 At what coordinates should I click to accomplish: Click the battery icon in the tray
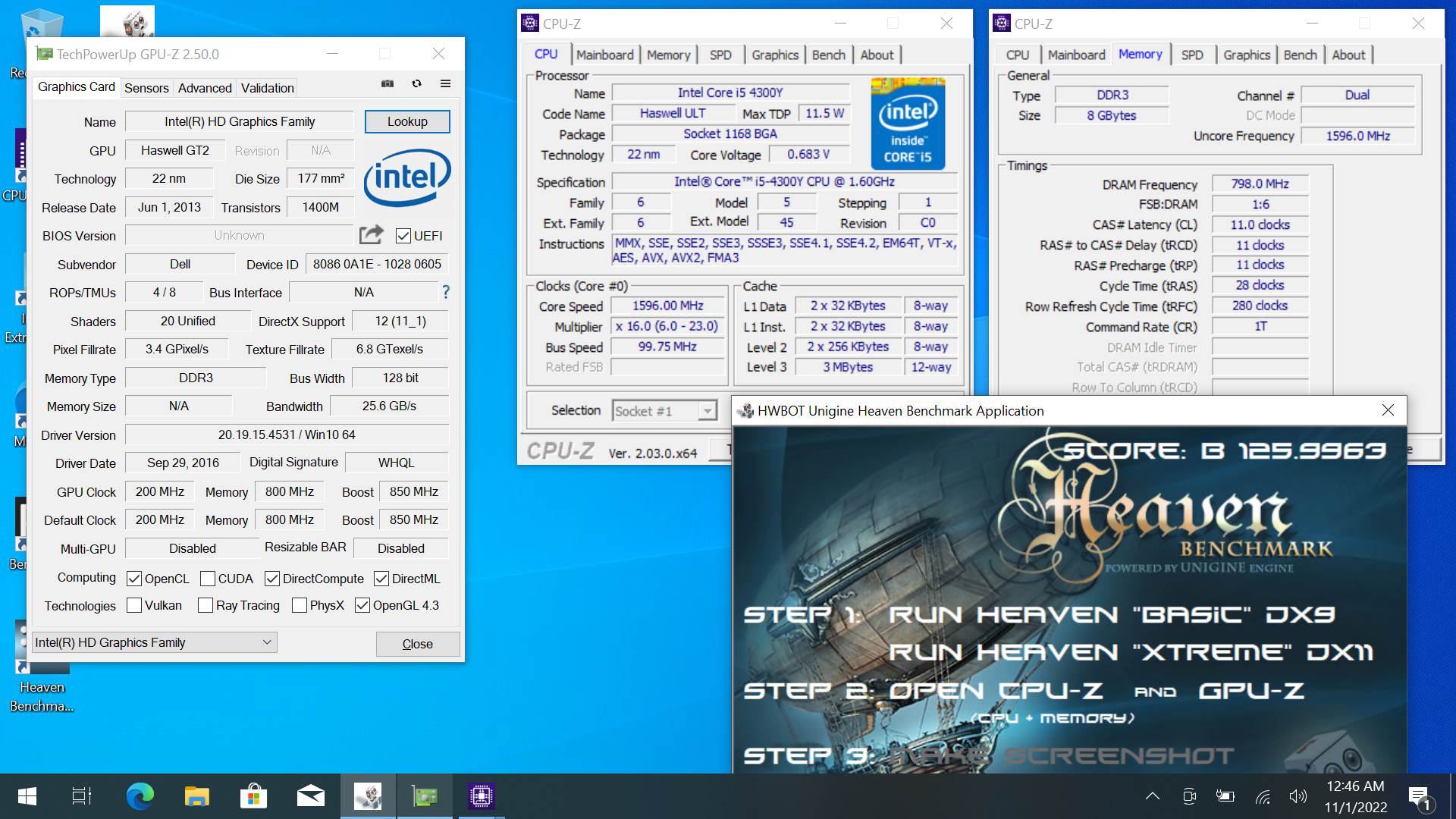click(x=1225, y=796)
